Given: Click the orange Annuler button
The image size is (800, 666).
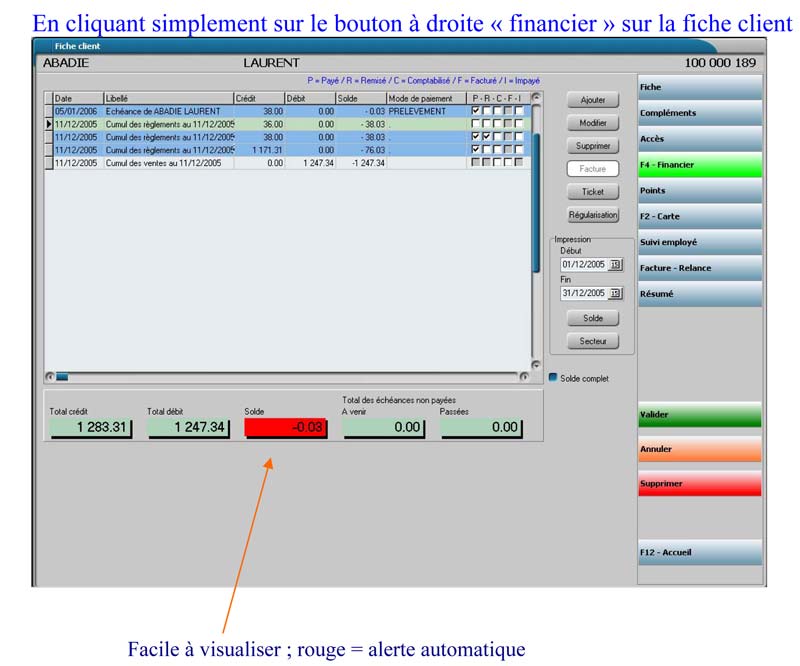Looking at the screenshot, I should 699,449.
